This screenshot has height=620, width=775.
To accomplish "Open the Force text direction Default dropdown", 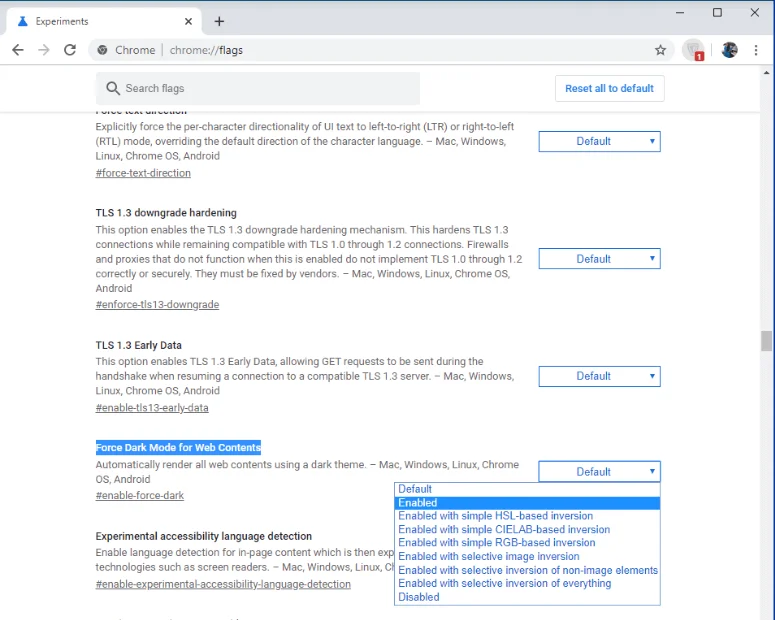I will point(600,141).
